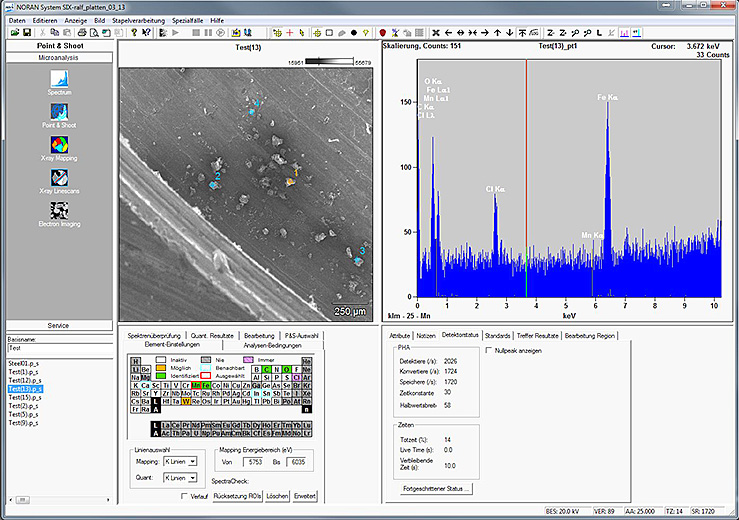Click the up arrow scale icon

[497, 33]
